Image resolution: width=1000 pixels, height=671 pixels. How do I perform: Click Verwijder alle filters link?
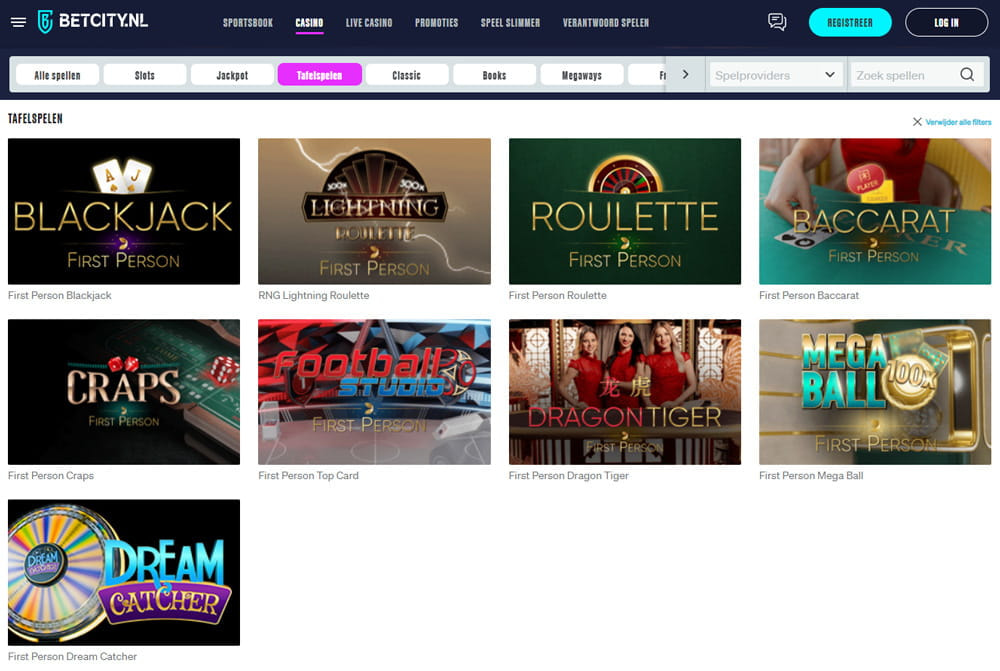tap(958, 122)
